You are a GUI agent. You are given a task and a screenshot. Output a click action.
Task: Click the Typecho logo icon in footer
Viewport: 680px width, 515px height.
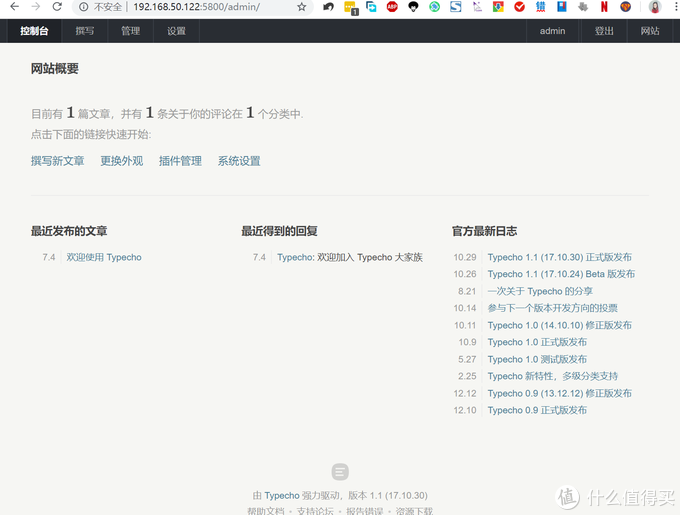340,472
